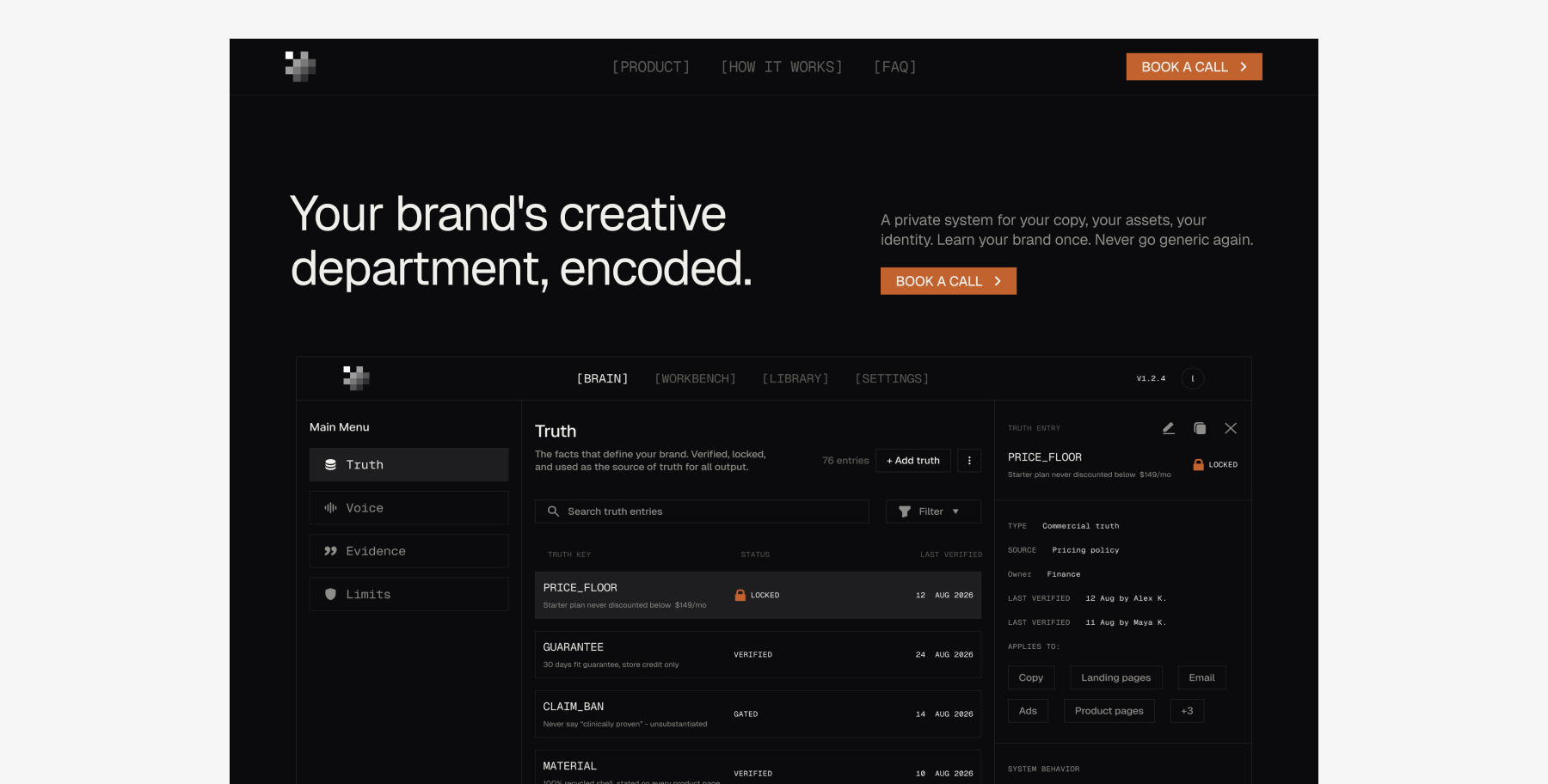Select the Limits menu item

tap(409, 594)
